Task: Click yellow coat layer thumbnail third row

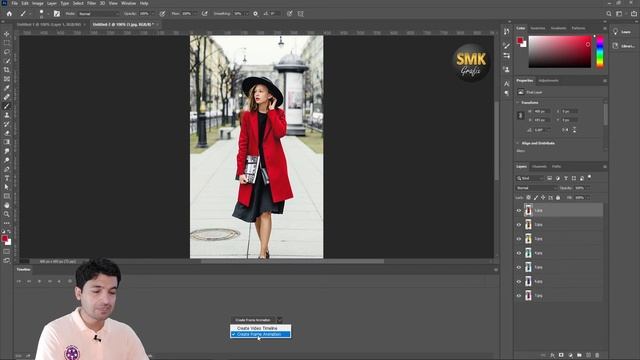Action: (x=528, y=238)
